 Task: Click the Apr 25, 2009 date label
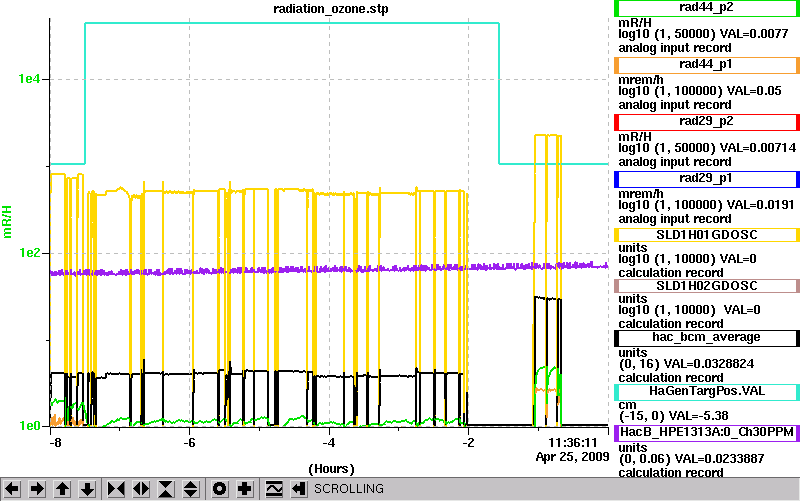click(x=572, y=457)
